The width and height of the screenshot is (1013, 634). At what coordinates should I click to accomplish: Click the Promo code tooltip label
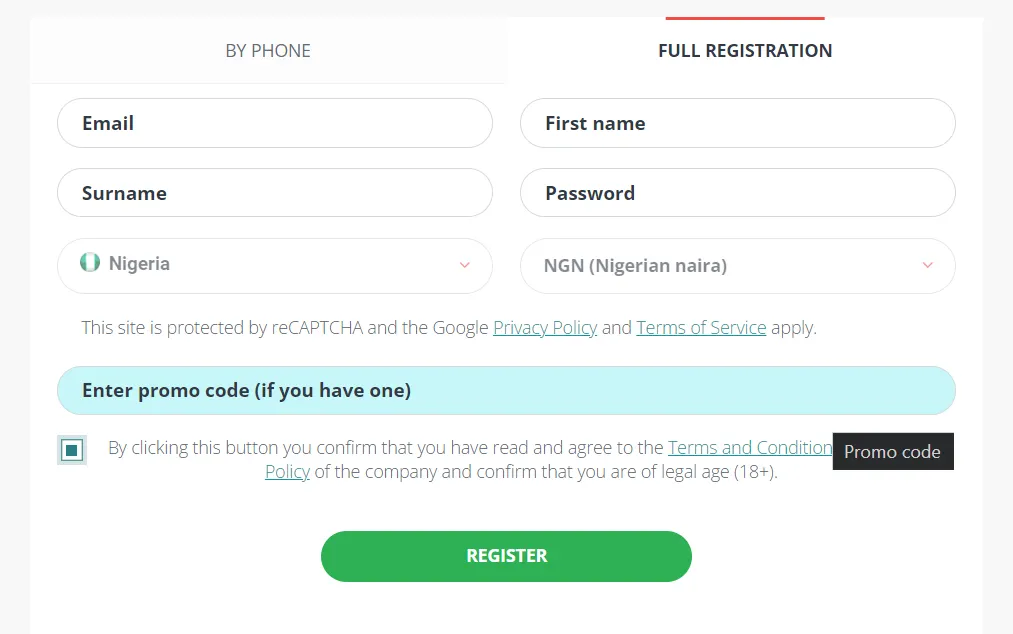(x=892, y=451)
